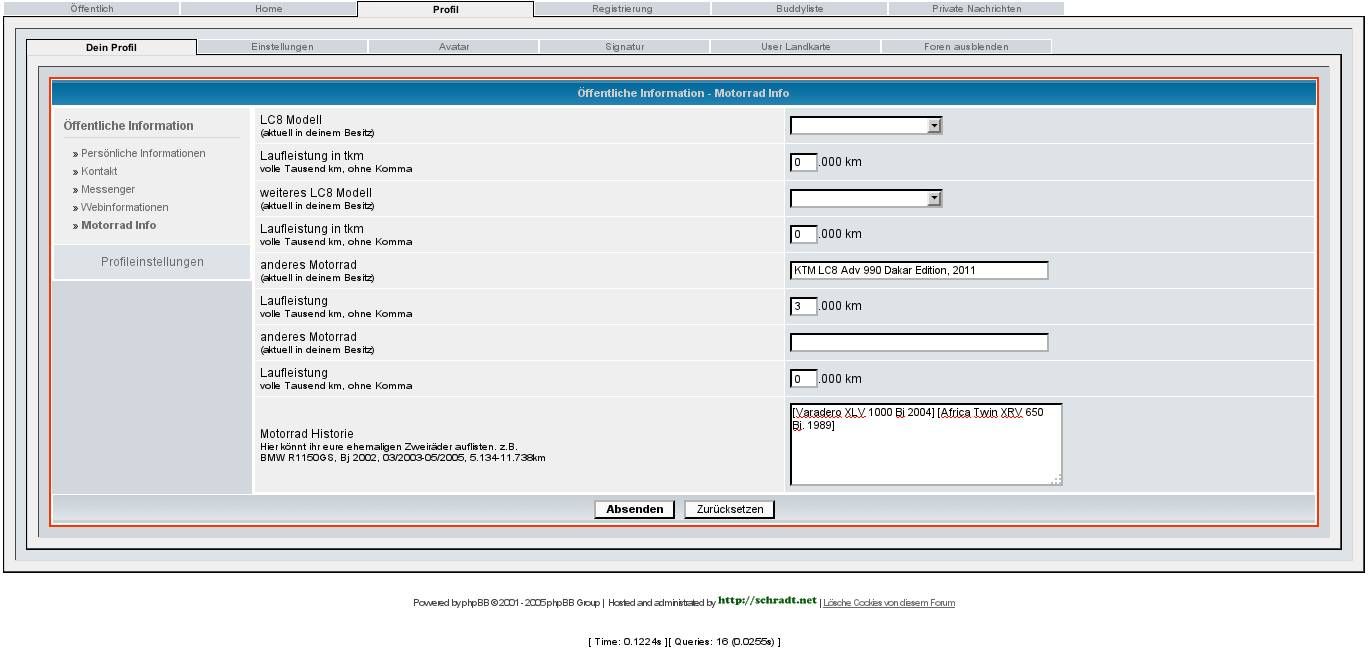Open the Kontakt sidebar link
Image resolution: width=1370 pixels, height=651 pixels.
click(99, 172)
